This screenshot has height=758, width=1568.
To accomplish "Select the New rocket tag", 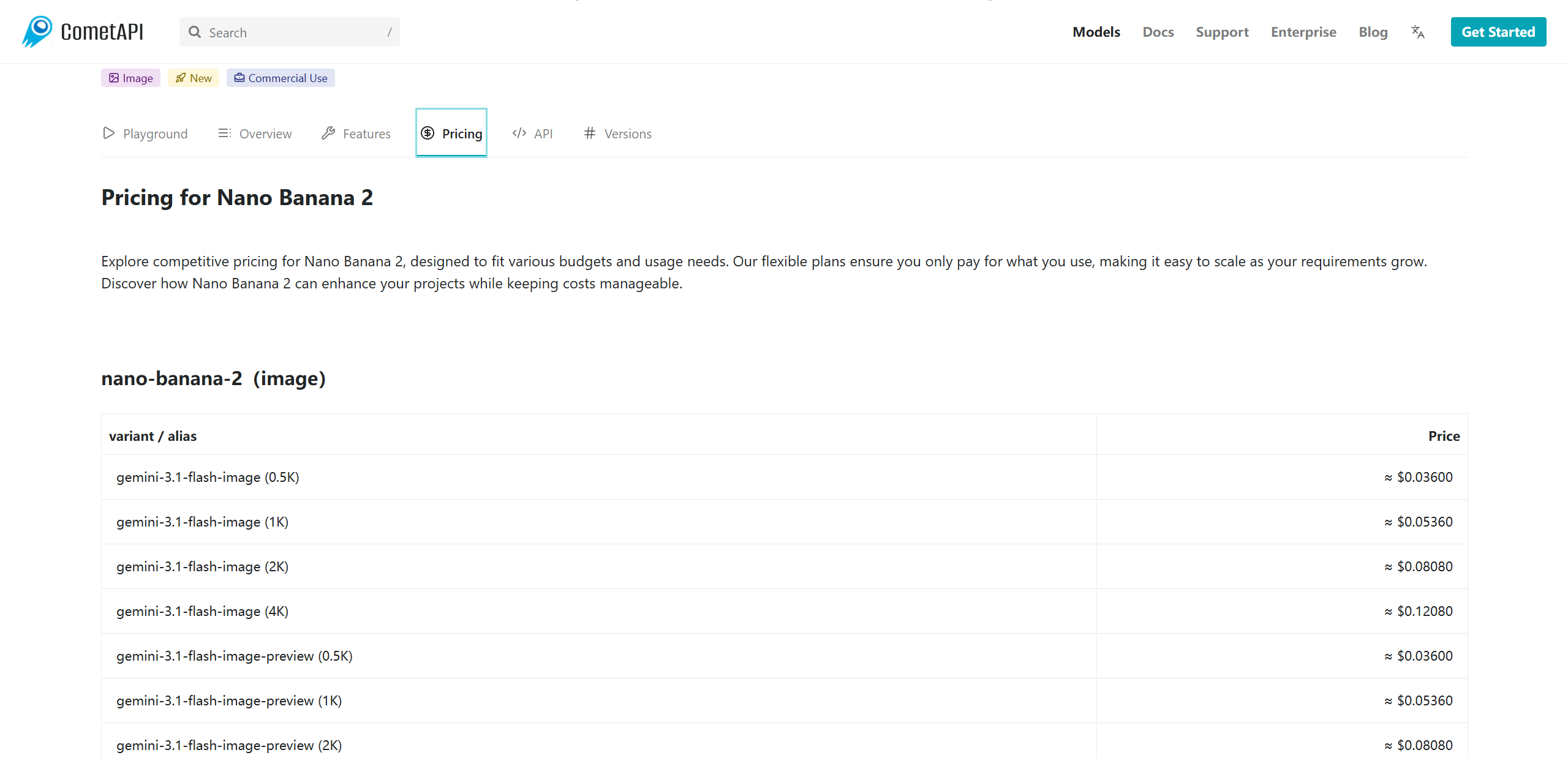I will [194, 78].
